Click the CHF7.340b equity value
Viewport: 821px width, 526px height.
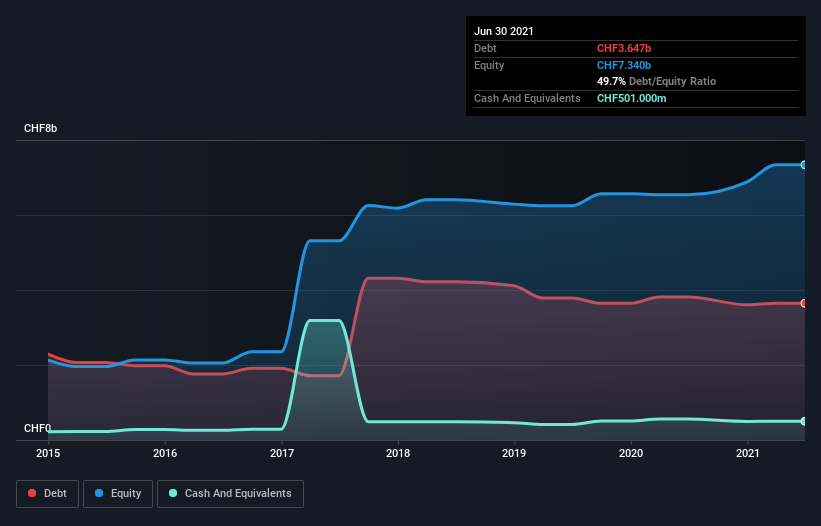[624, 65]
